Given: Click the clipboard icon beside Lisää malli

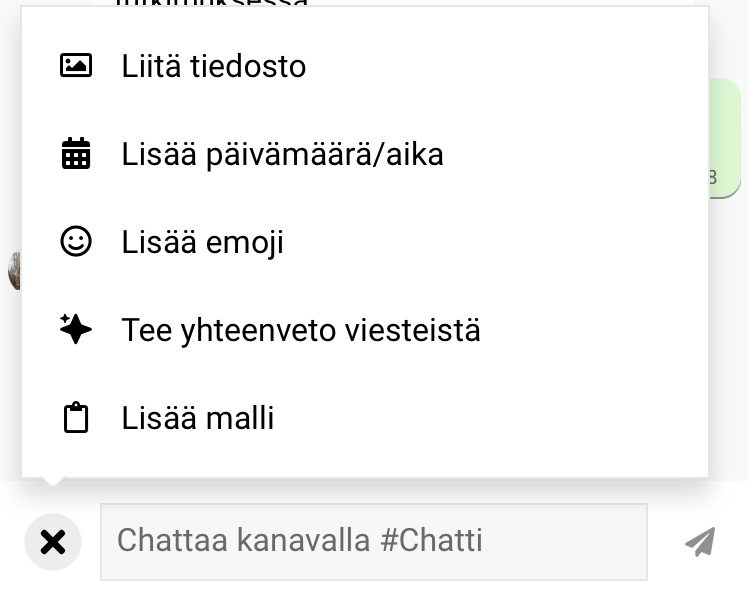Looking at the screenshot, I should point(76,418).
